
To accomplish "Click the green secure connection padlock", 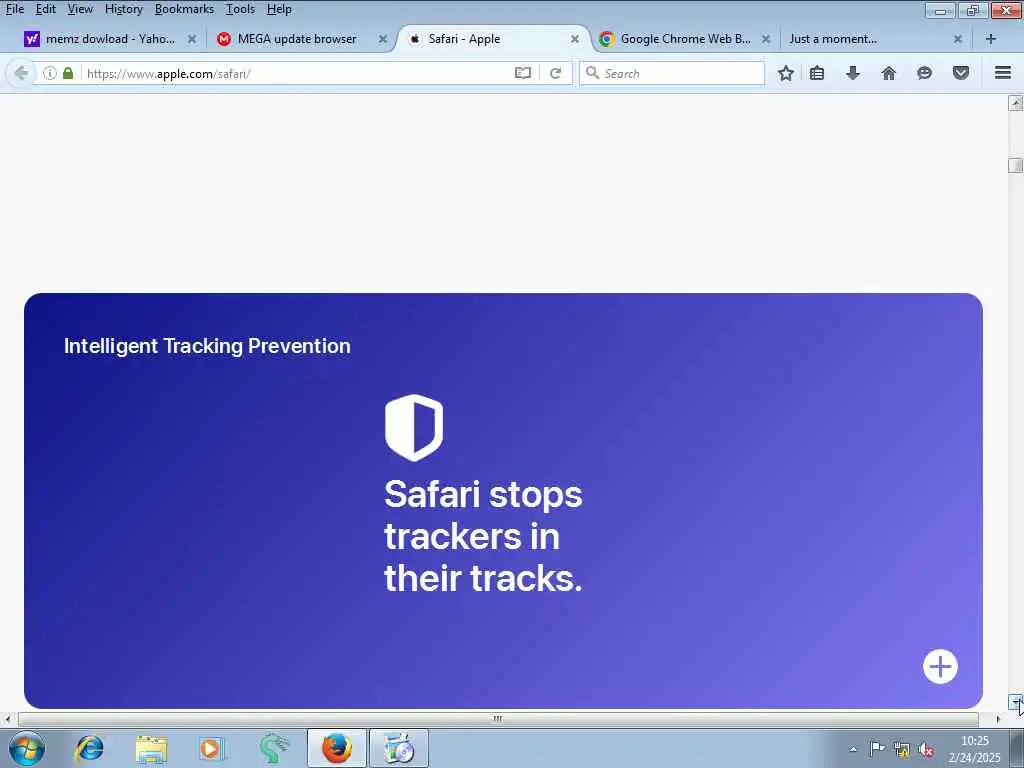I will click(68, 73).
